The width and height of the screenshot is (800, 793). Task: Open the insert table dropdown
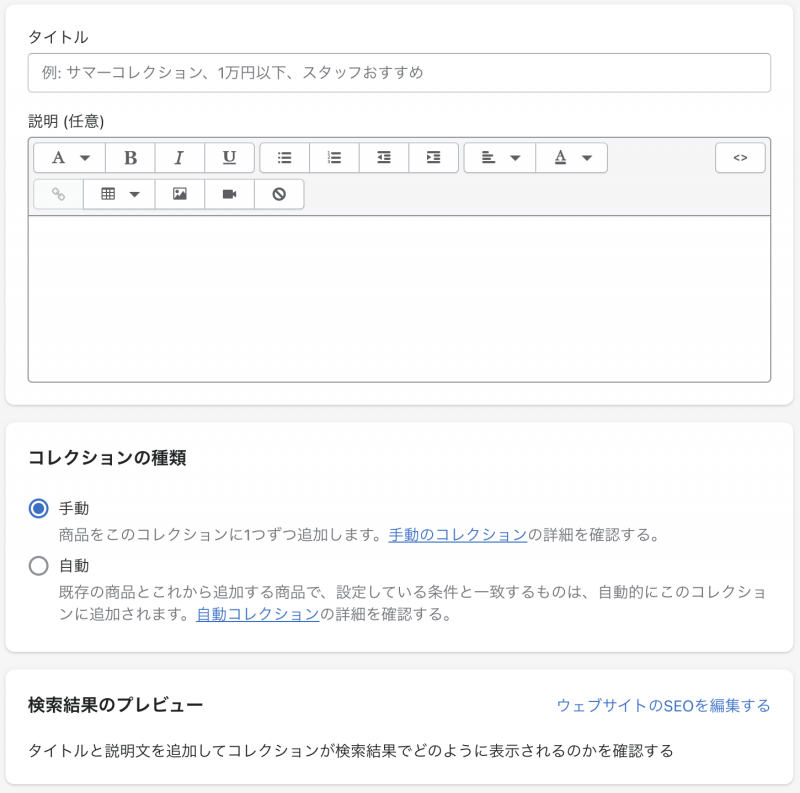click(120, 194)
